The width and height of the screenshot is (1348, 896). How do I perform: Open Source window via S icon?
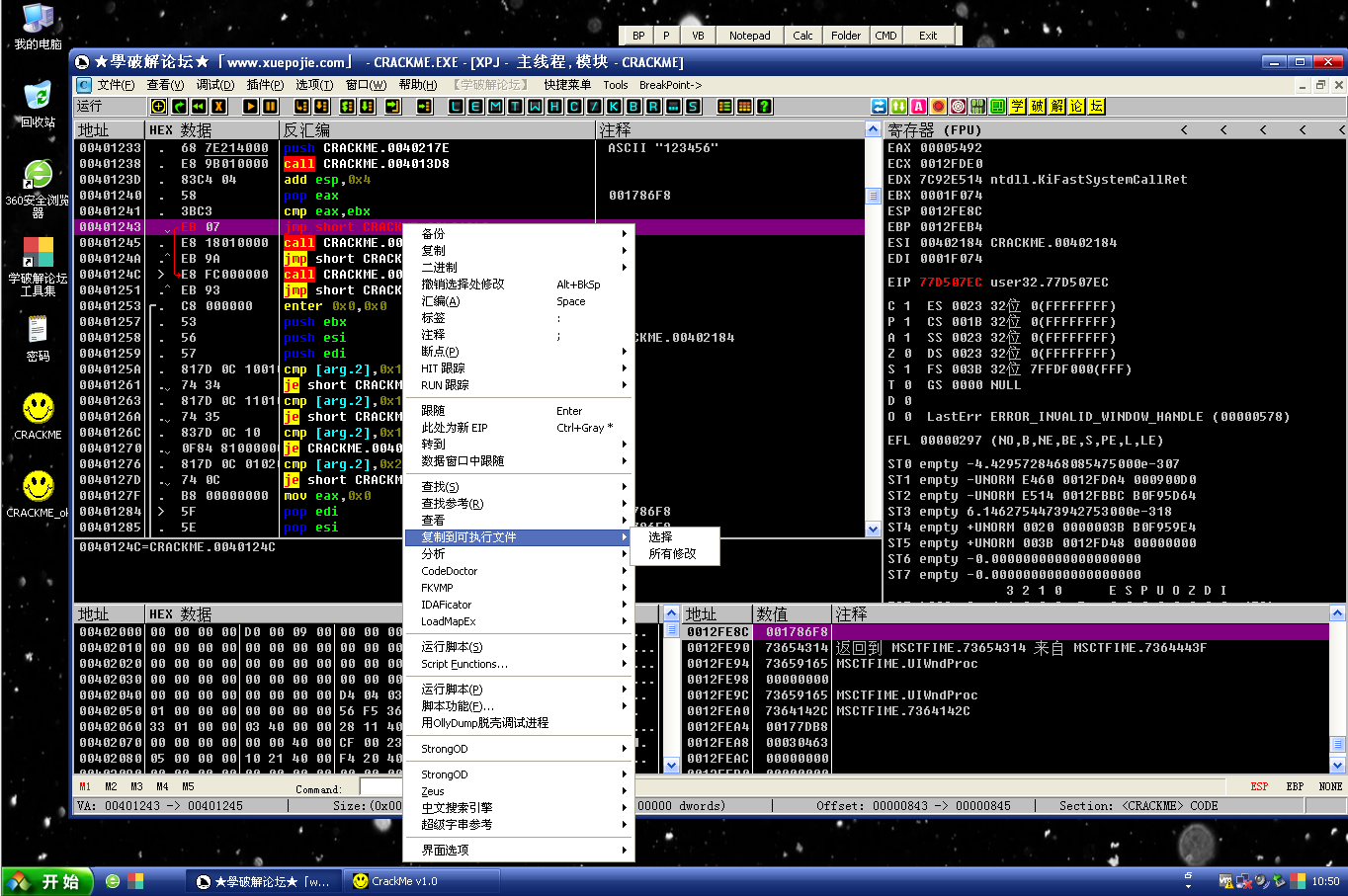[693, 106]
